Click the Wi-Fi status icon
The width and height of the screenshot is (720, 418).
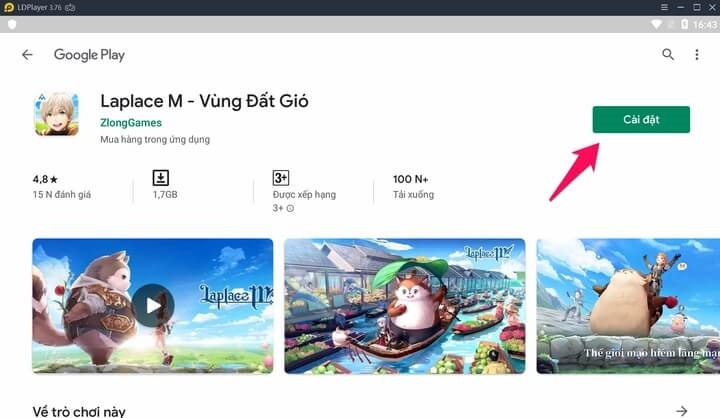click(x=656, y=24)
